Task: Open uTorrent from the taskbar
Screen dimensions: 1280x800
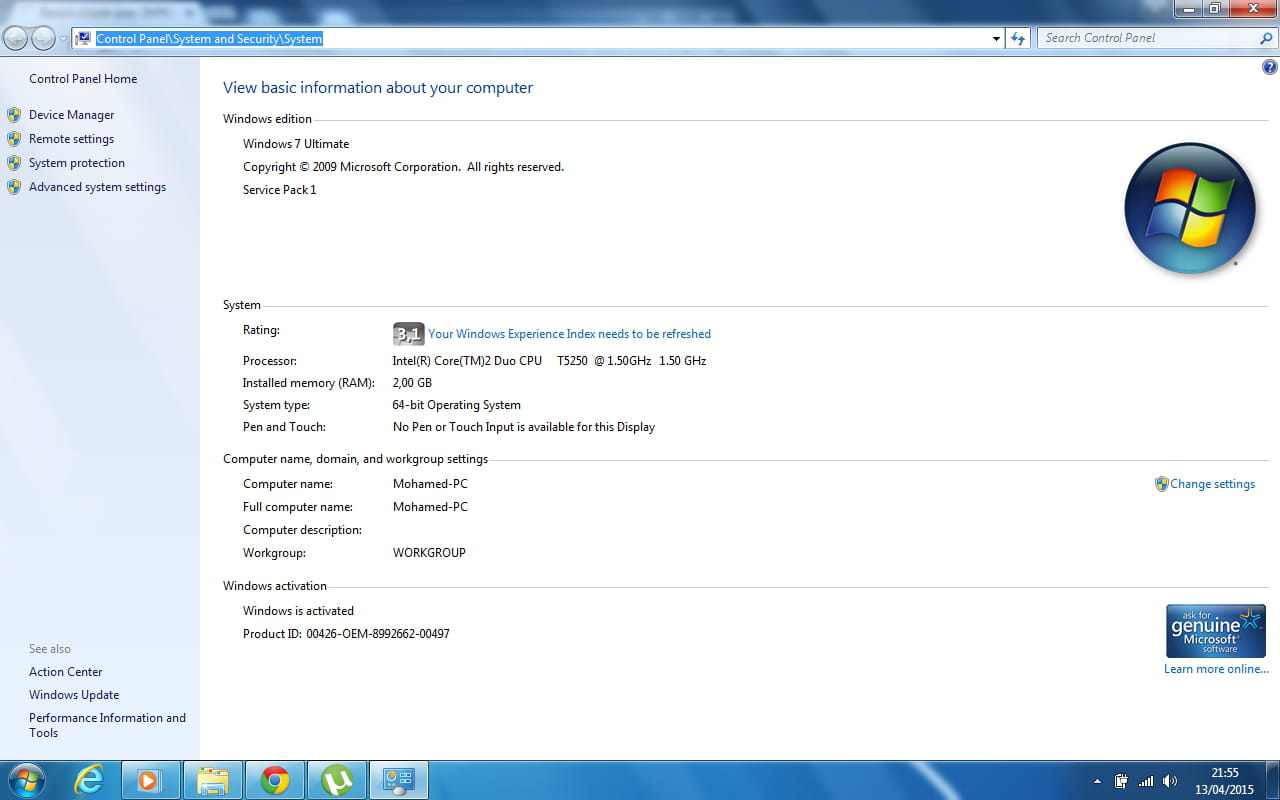Action: [x=337, y=780]
